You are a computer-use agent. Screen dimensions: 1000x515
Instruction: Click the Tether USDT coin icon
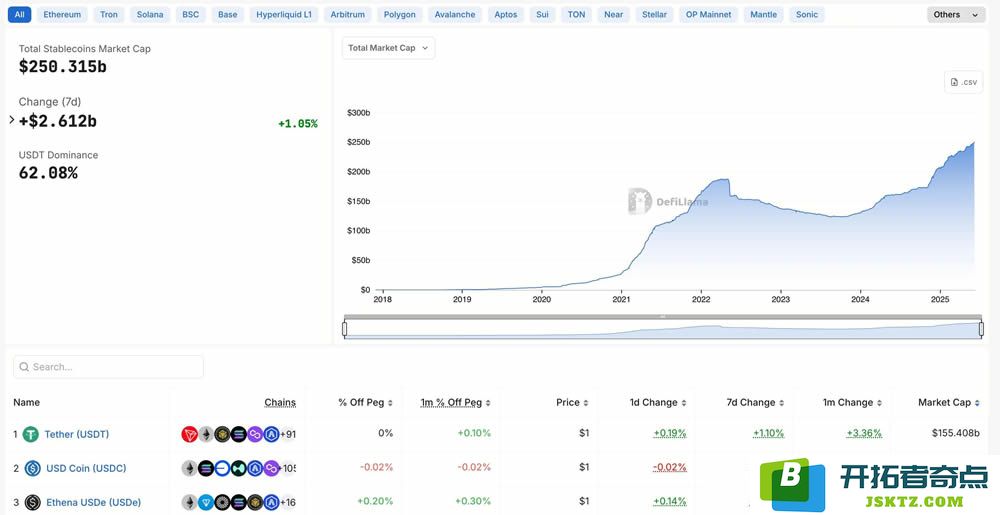click(x=31, y=435)
